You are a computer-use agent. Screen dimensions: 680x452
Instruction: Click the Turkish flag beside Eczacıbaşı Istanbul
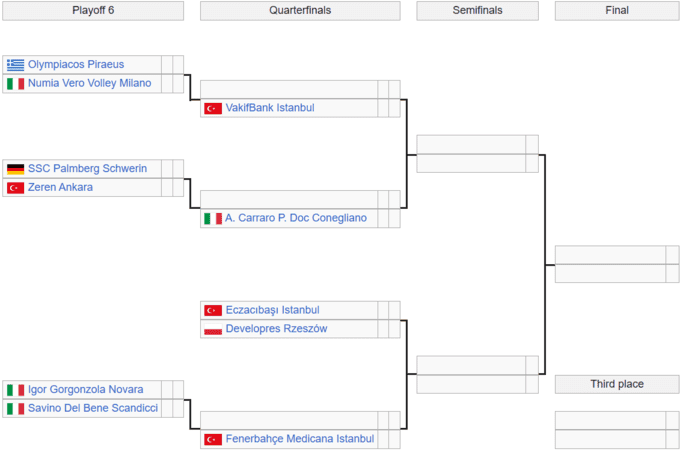(x=213, y=310)
